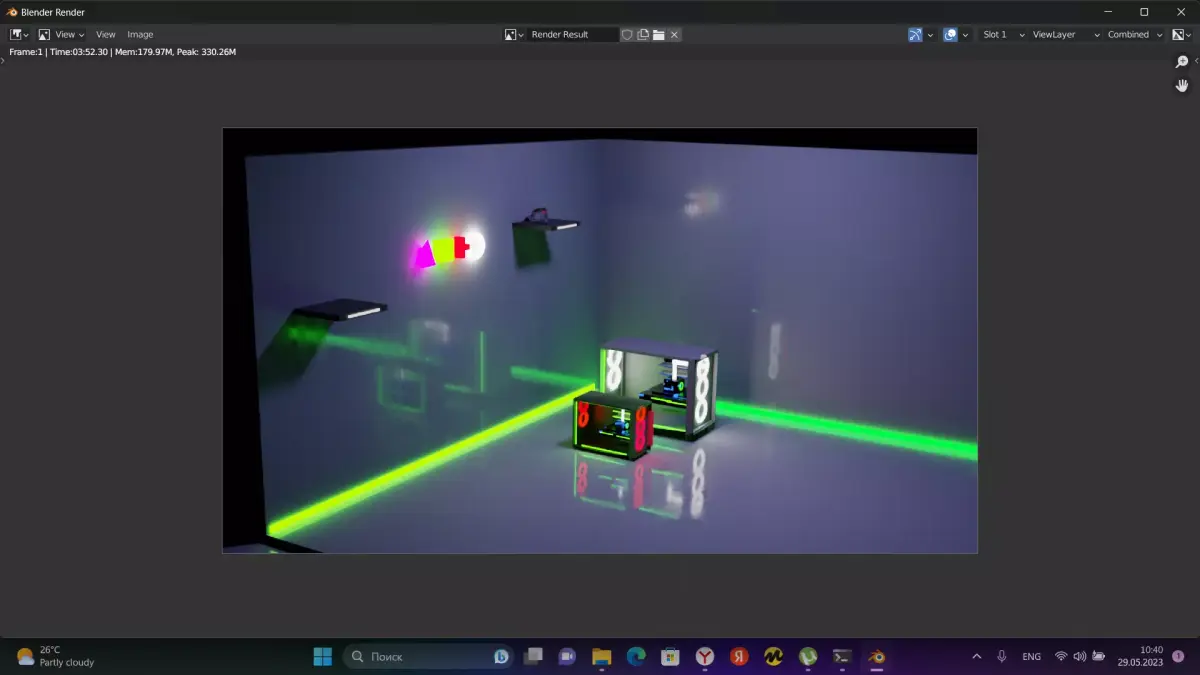
Task: Unlink the Render Result with the X icon
Action: [674, 34]
